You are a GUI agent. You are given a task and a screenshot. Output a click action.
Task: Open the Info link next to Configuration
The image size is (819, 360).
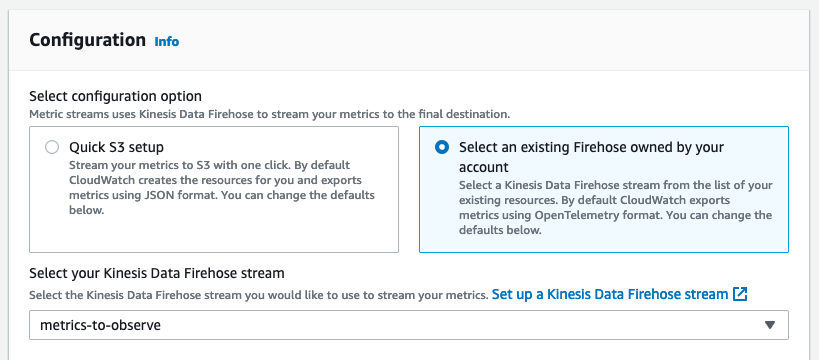167,41
